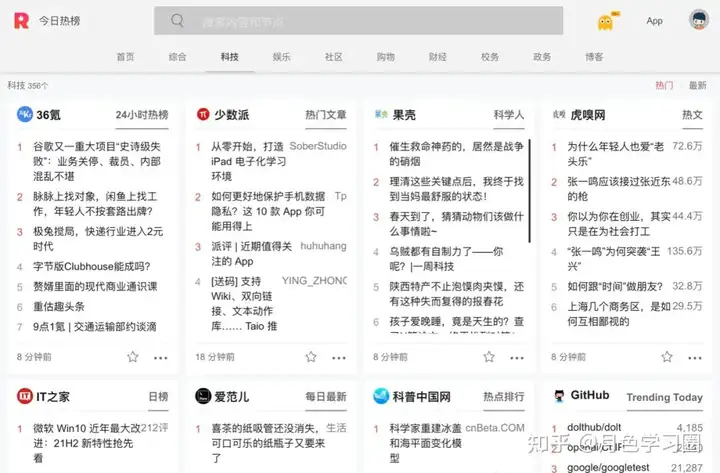The width and height of the screenshot is (720, 473).
Task: Open GitHub Trending Today list selector
Action: tap(664, 397)
